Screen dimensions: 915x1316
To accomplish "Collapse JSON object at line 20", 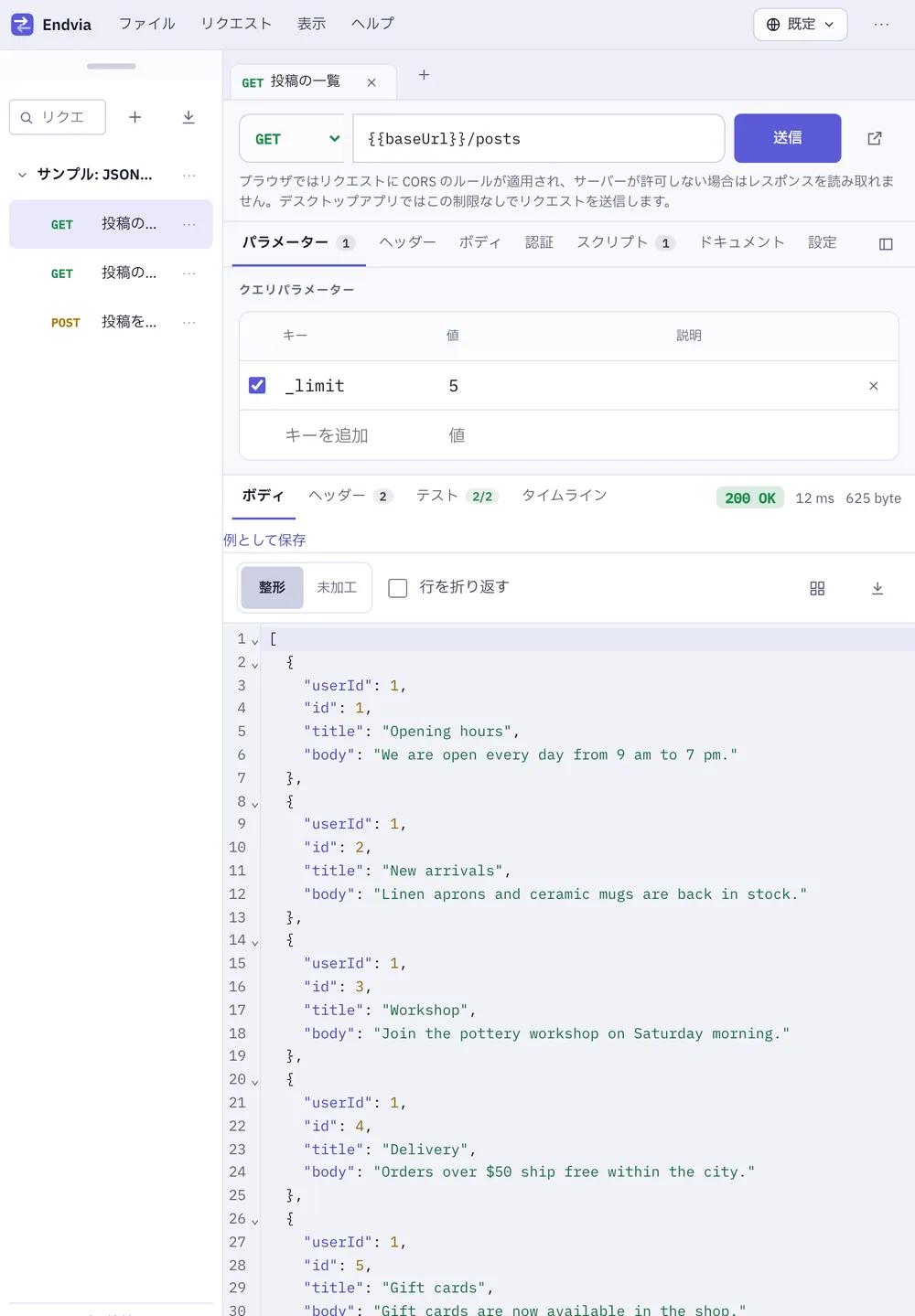I will [255, 1082].
